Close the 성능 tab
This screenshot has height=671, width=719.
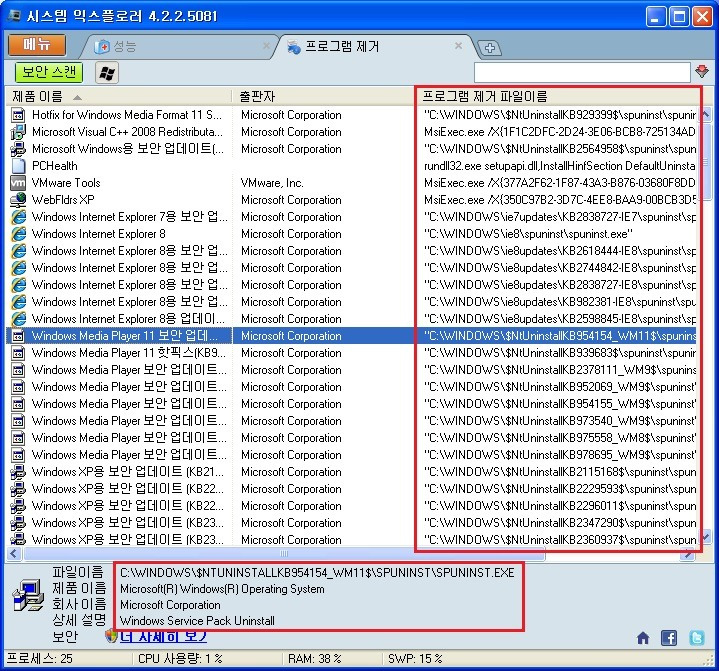tap(266, 45)
